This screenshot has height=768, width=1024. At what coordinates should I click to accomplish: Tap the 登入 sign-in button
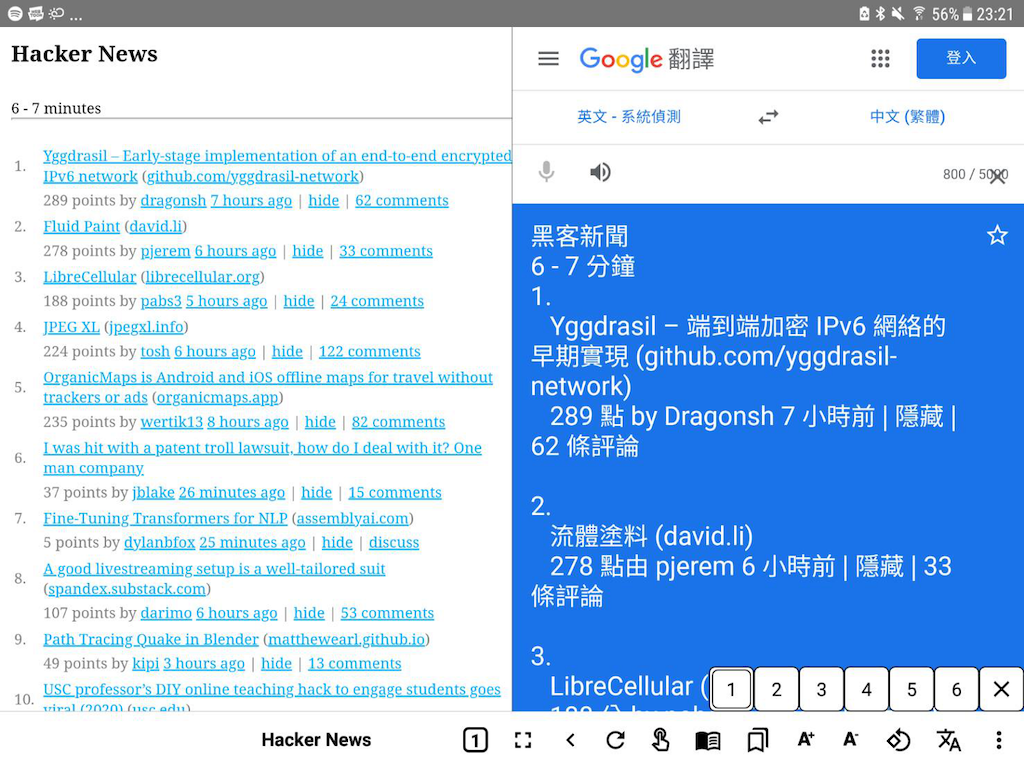pyautogui.click(x=961, y=58)
